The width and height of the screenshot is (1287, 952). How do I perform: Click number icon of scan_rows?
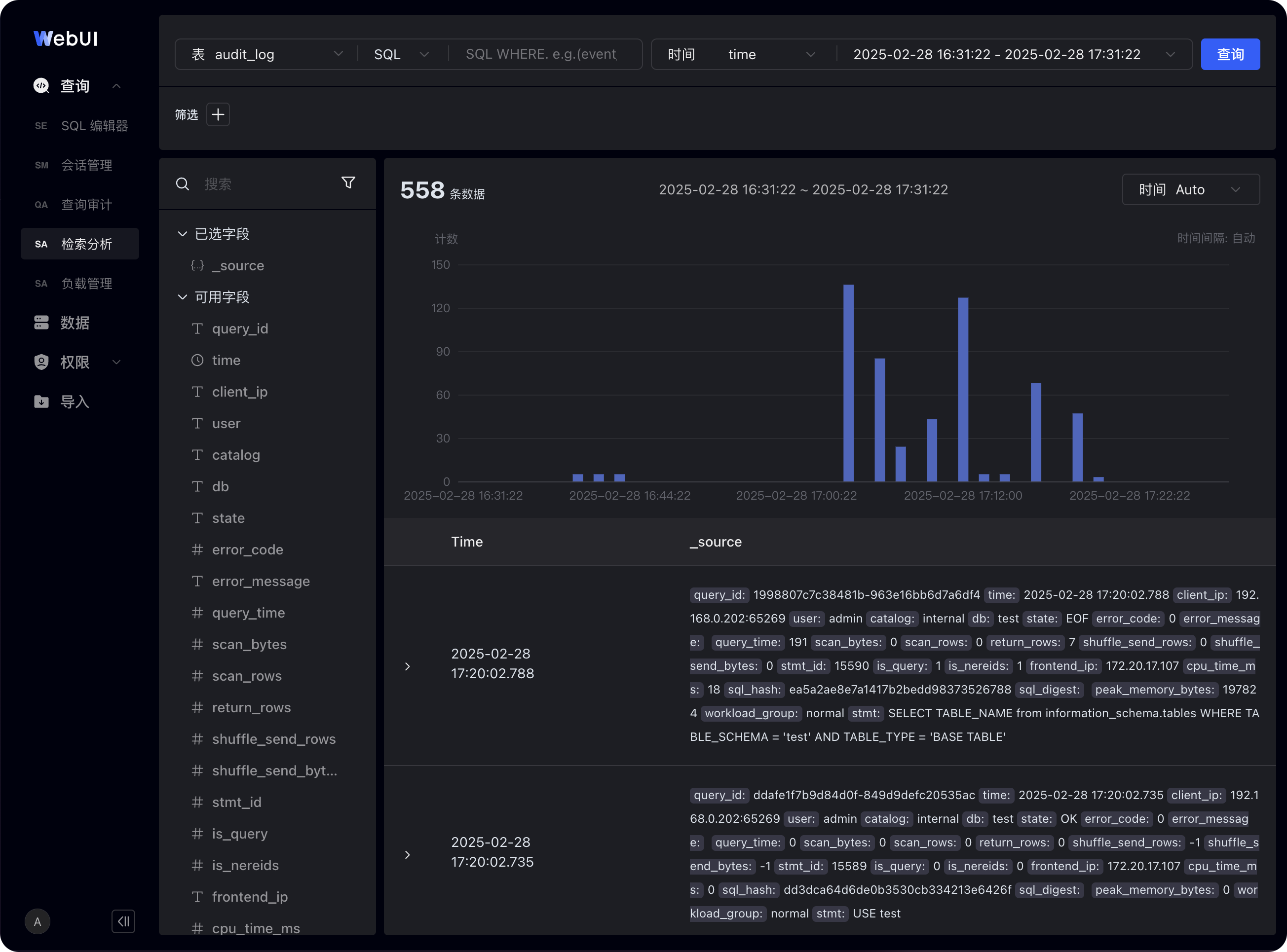pyautogui.click(x=197, y=676)
